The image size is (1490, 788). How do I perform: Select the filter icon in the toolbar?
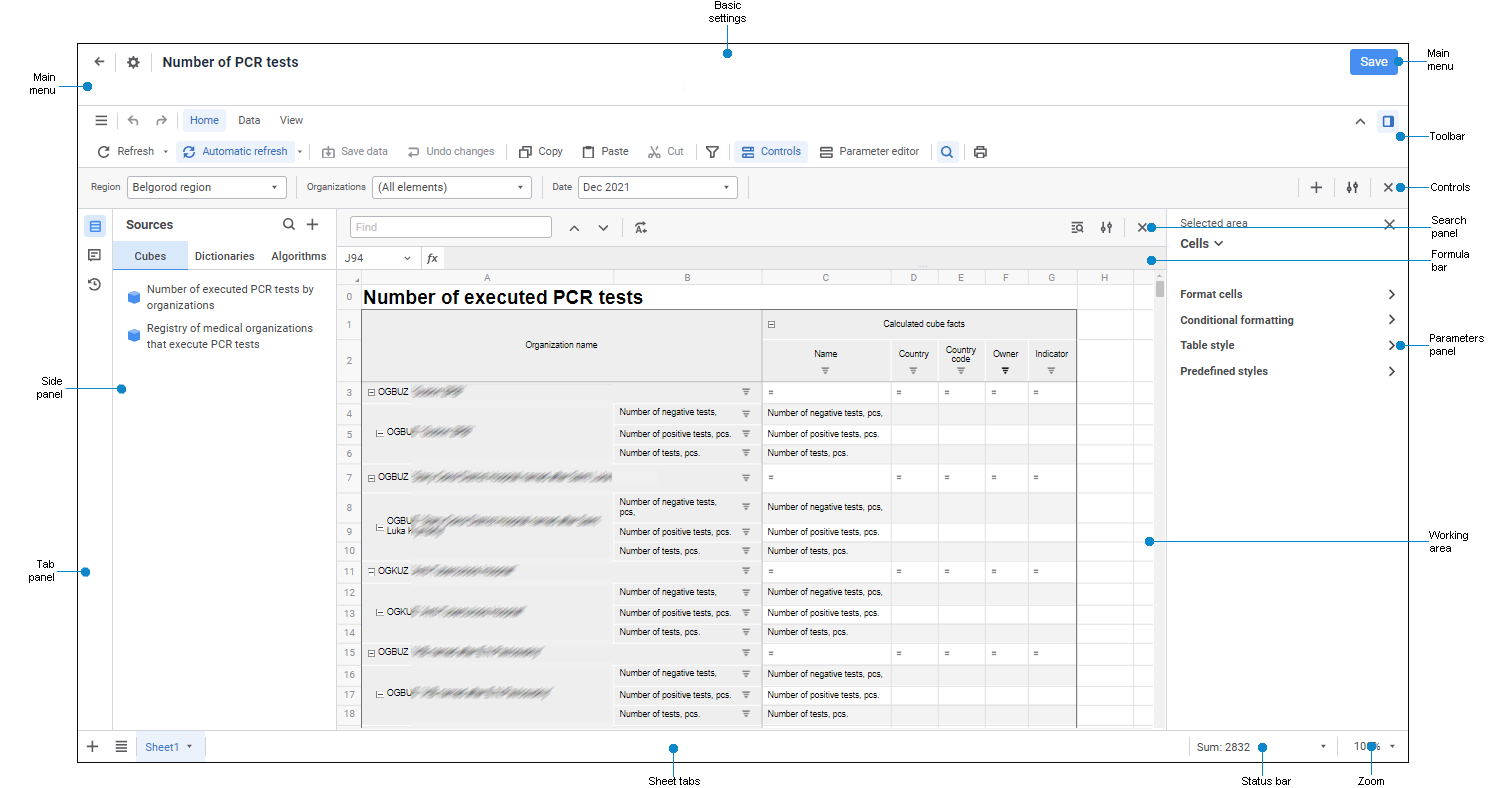pos(712,151)
